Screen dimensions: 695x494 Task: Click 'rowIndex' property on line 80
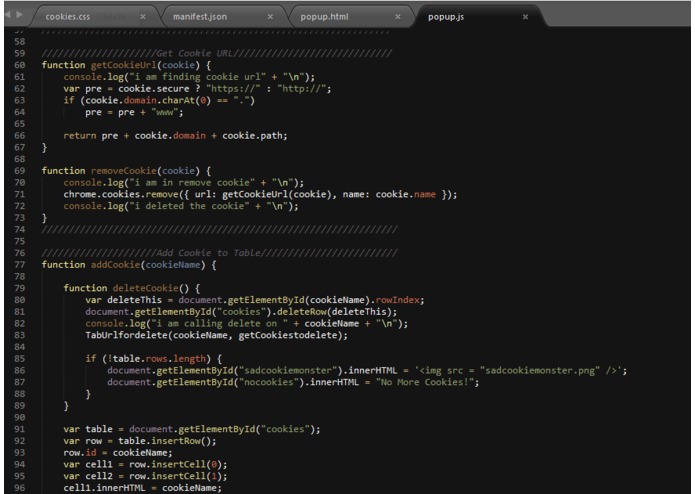[397, 300]
